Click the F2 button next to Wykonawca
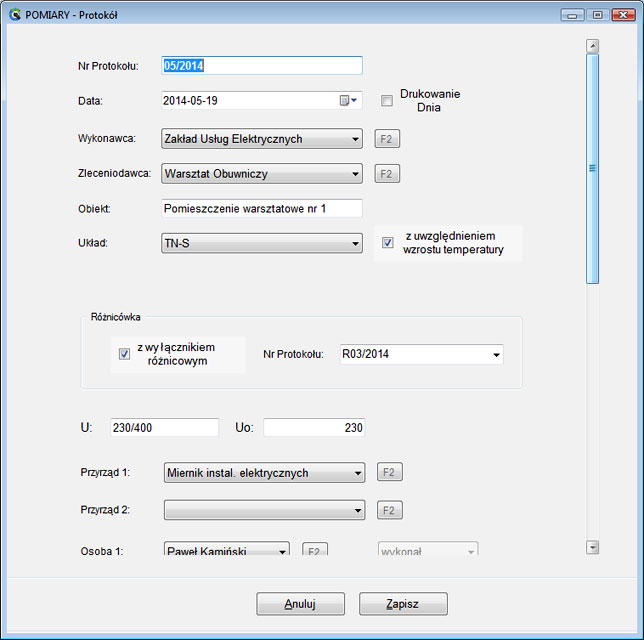This screenshot has height=640, width=644. pyautogui.click(x=387, y=139)
